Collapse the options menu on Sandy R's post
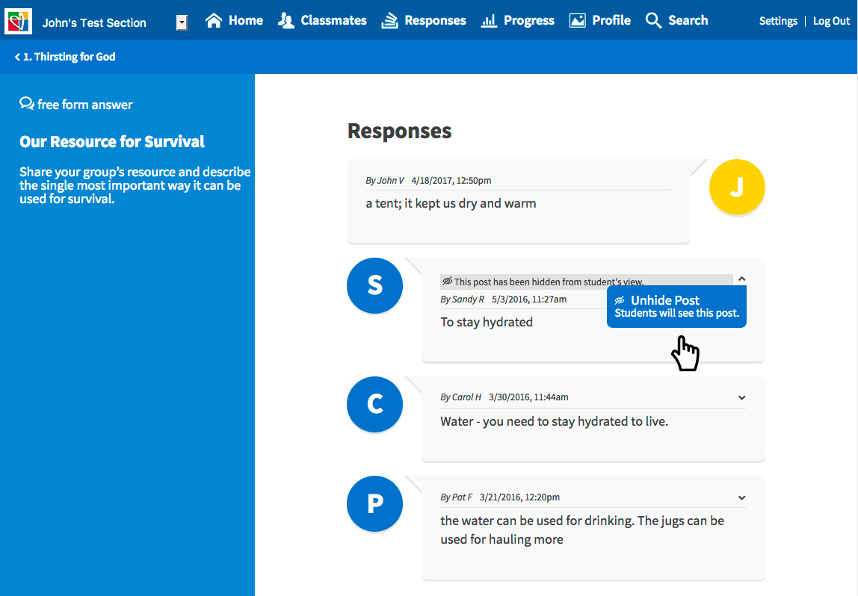 (741, 279)
